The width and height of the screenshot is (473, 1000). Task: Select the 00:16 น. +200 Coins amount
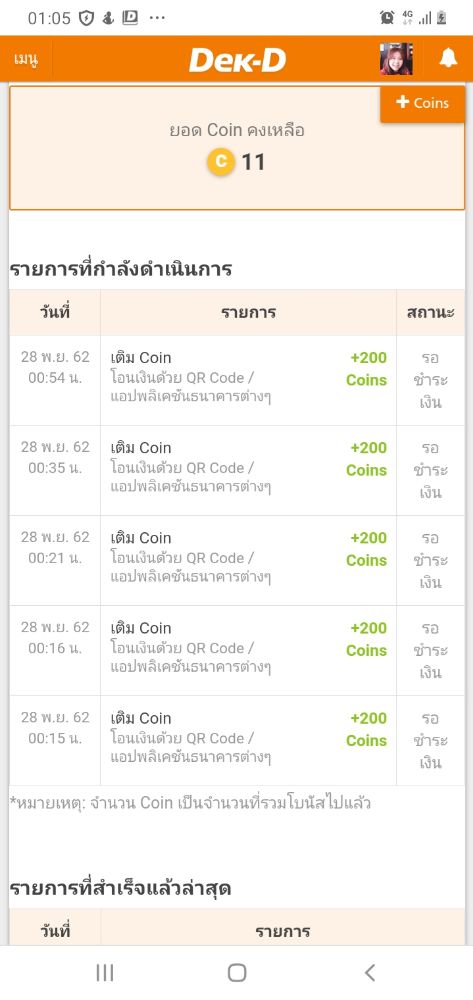(x=367, y=639)
